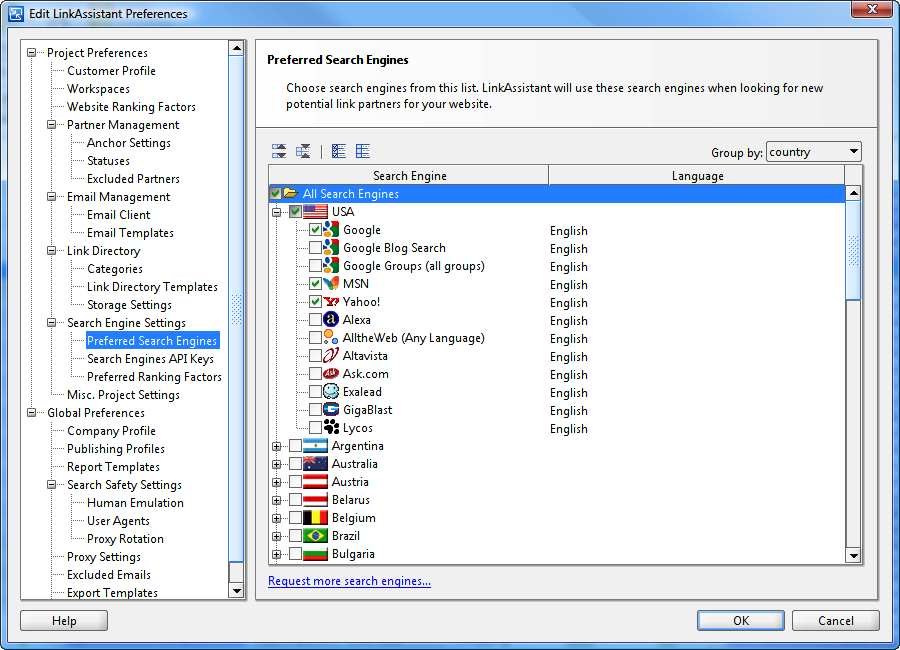The image size is (900, 650).
Task: Click the Check All search engines icon
Action: pos(339,152)
